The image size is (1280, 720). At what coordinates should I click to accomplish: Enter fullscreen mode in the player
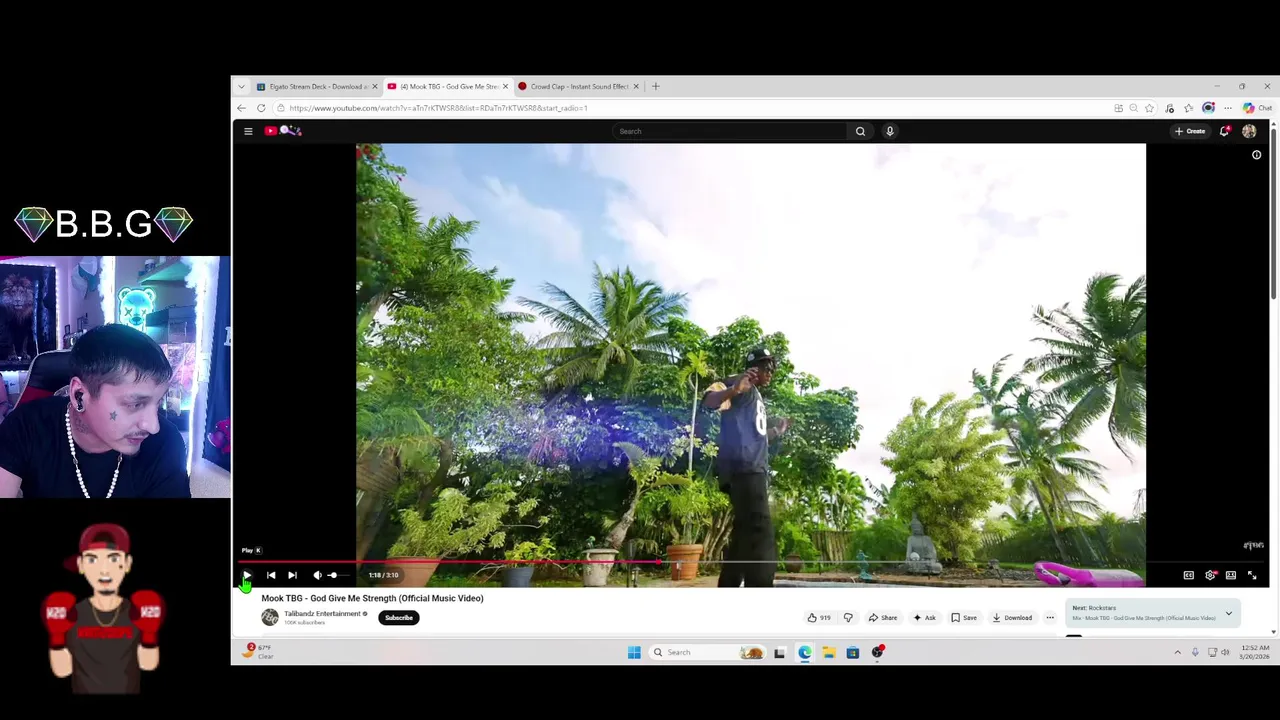[1252, 575]
